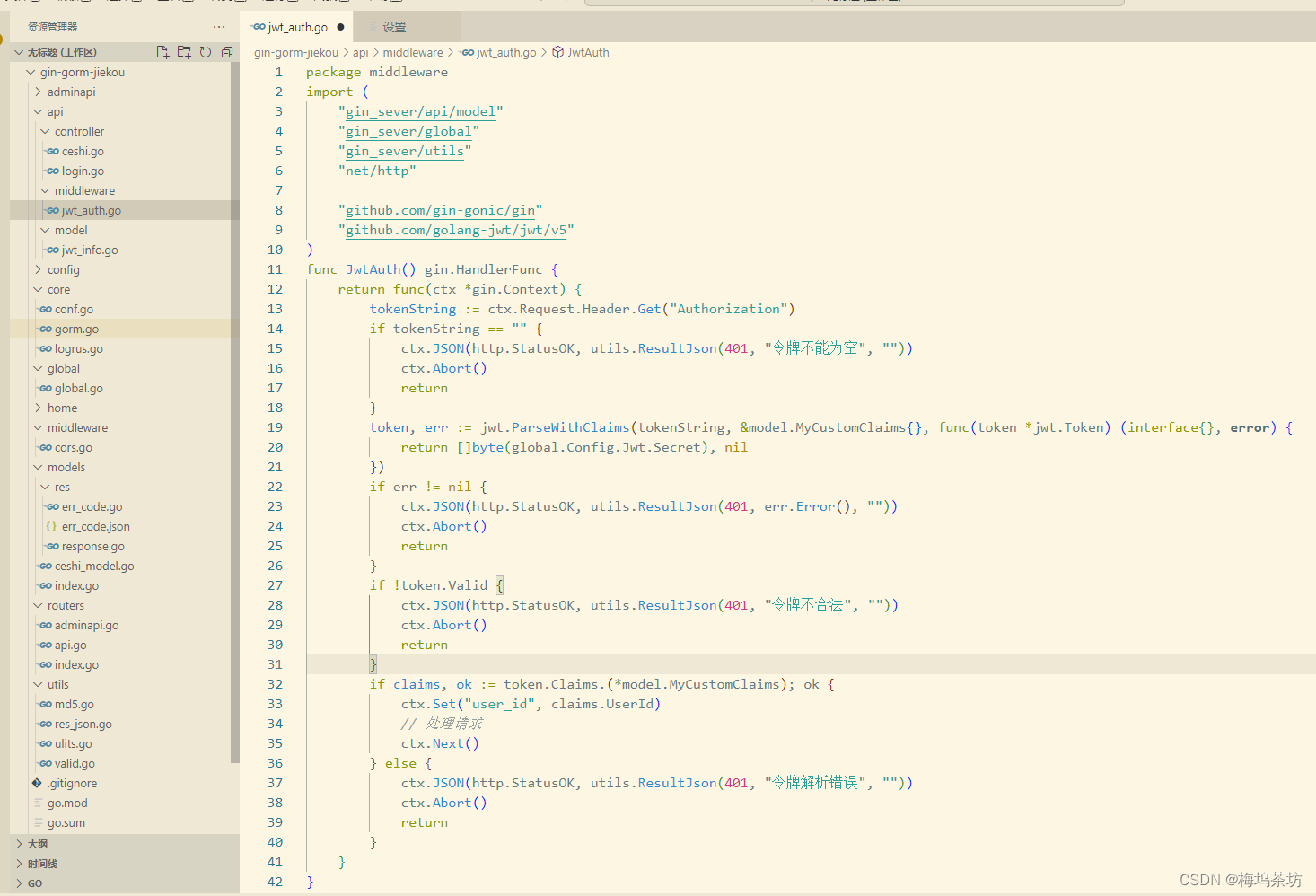Screen dimensions: 1316x896
Task: Open middleware folder via the breadcrumb
Action: point(413,52)
